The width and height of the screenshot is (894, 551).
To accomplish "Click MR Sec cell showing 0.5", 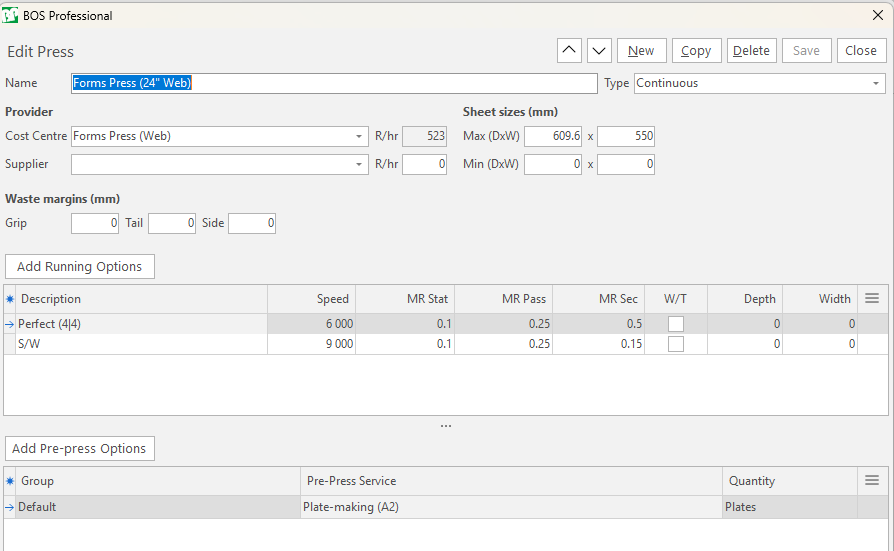I will pos(599,324).
